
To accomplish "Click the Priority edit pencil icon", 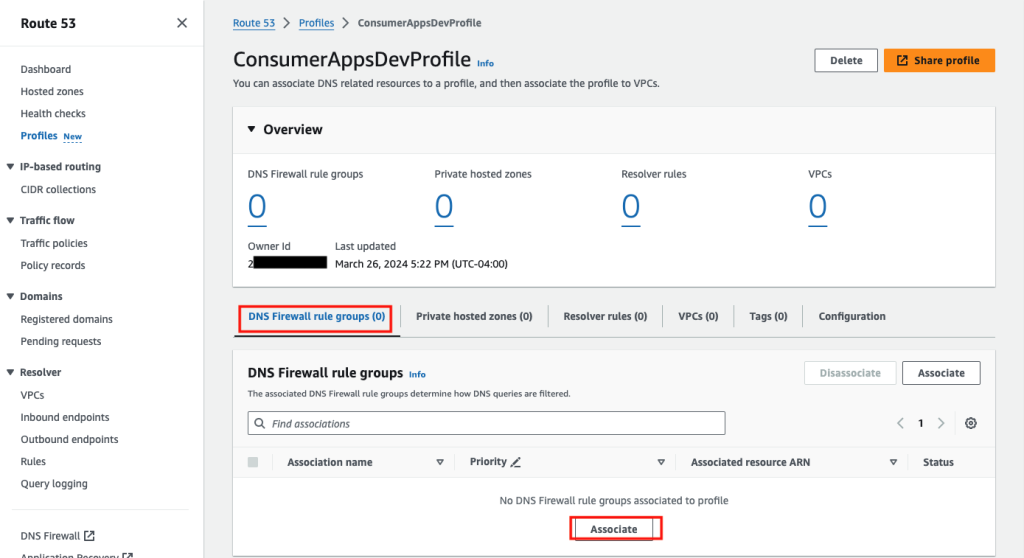I will coord(515,462).
